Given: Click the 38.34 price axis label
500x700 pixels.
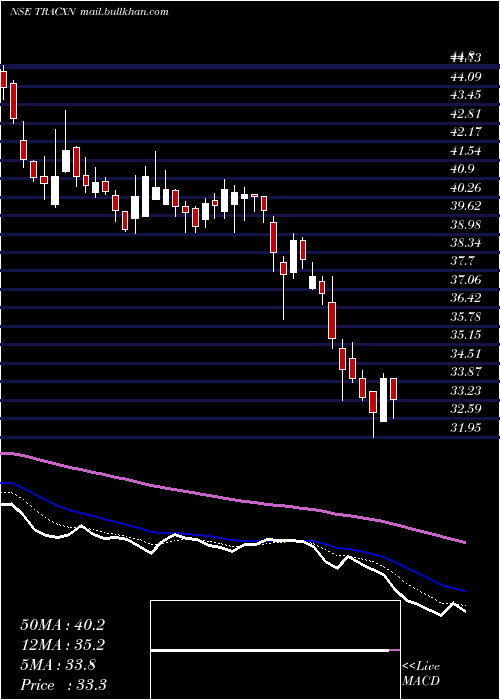Looking at the screenshot, I should click(466, 243).
